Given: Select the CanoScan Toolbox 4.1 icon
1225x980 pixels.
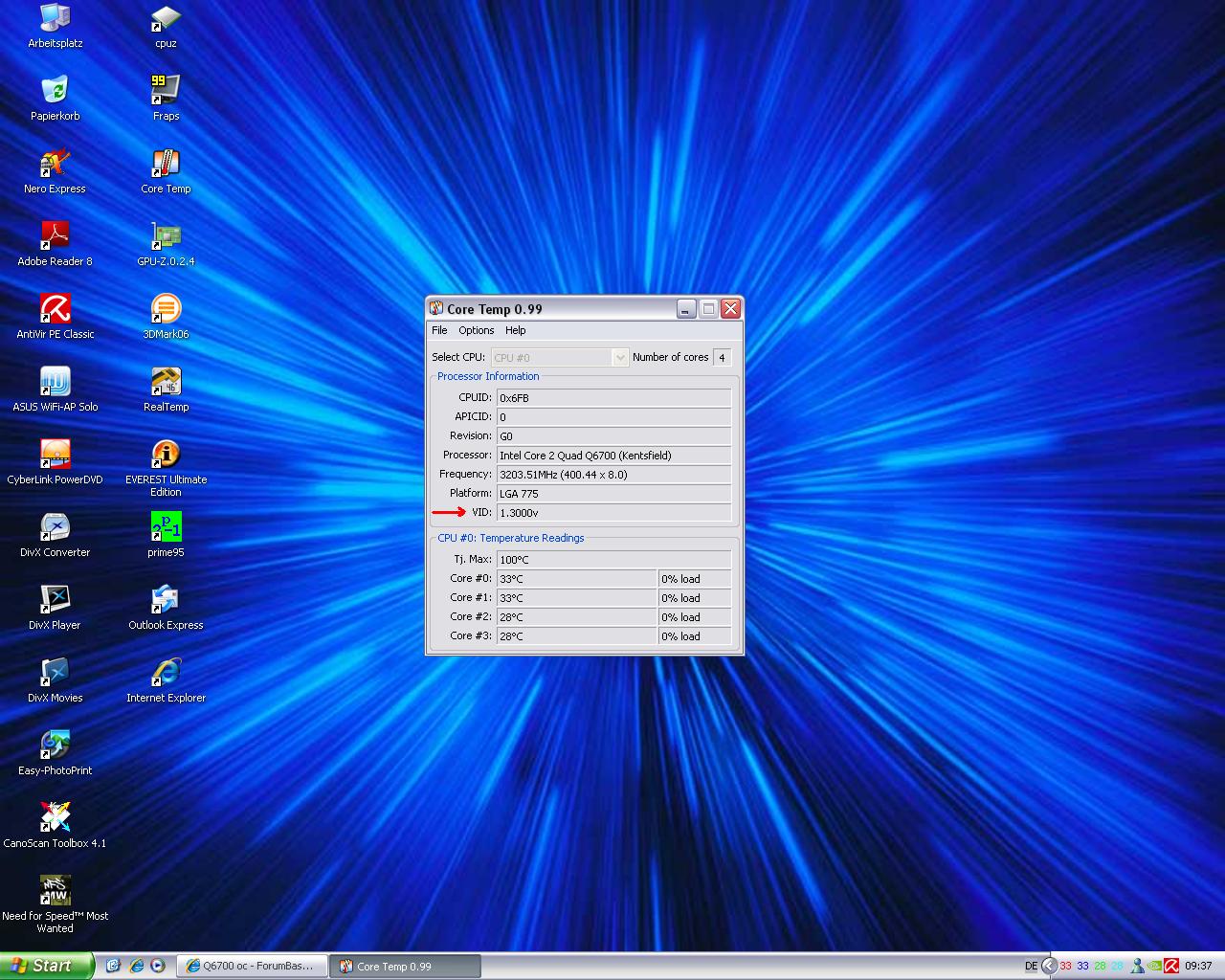Looking at the screenshot, I should tap(55, 826).
